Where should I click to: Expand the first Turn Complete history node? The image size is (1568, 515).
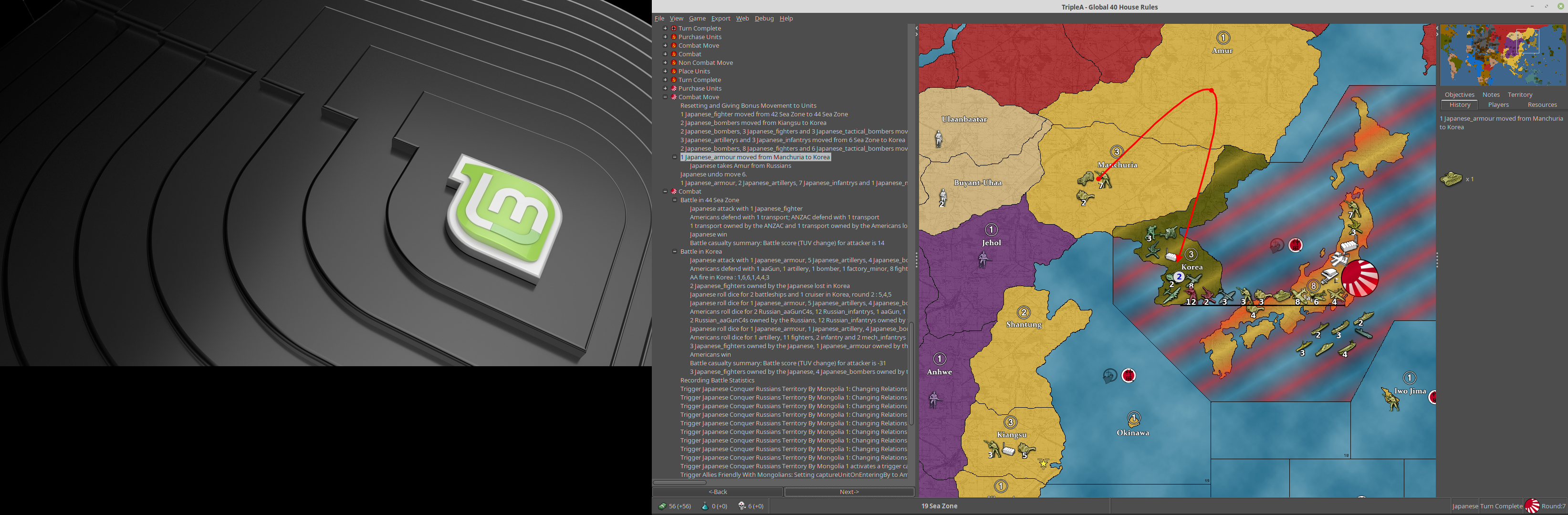[x=665, y=29]
